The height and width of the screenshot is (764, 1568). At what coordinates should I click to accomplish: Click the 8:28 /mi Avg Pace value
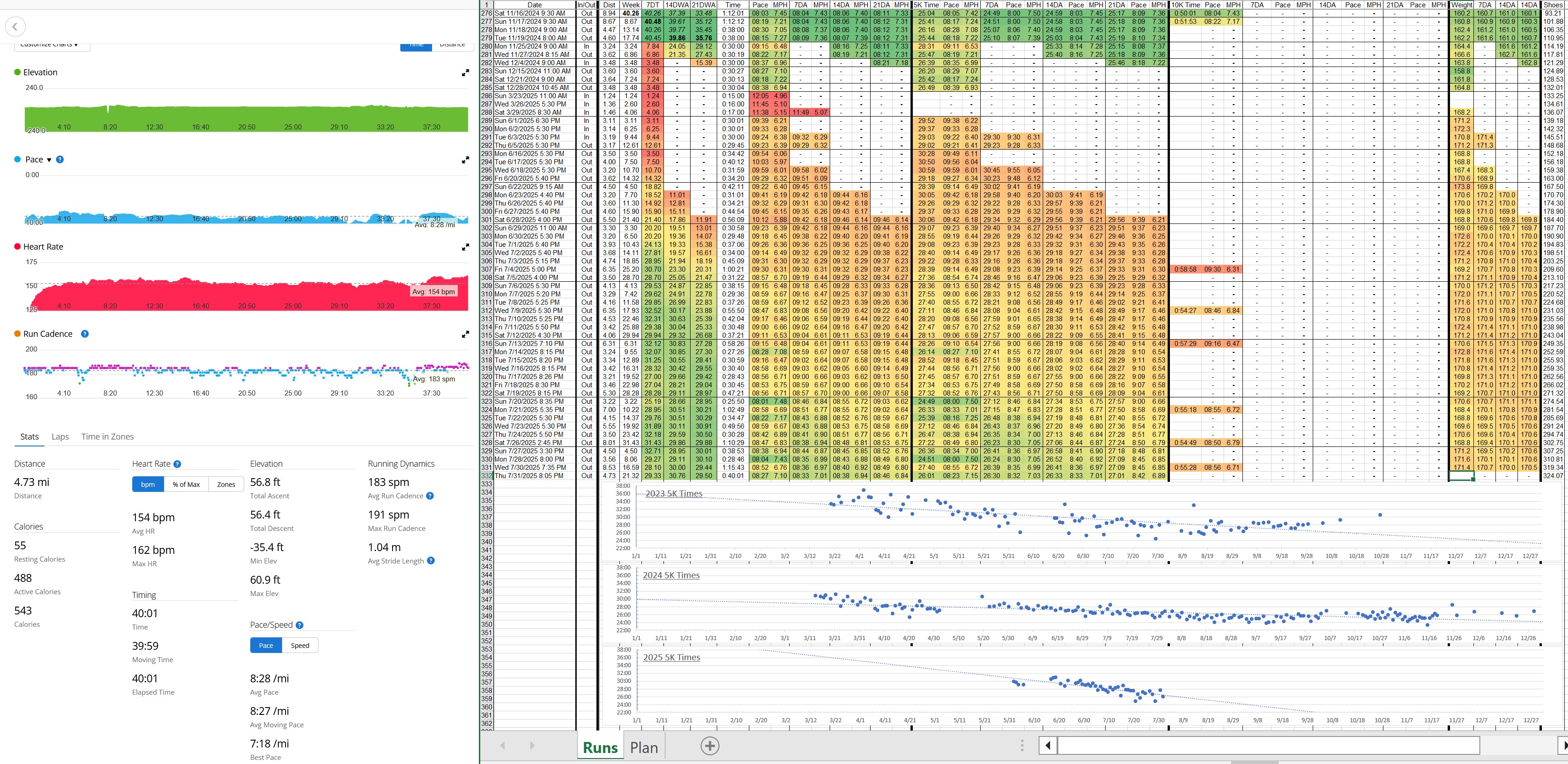click(x=270, y=679)
